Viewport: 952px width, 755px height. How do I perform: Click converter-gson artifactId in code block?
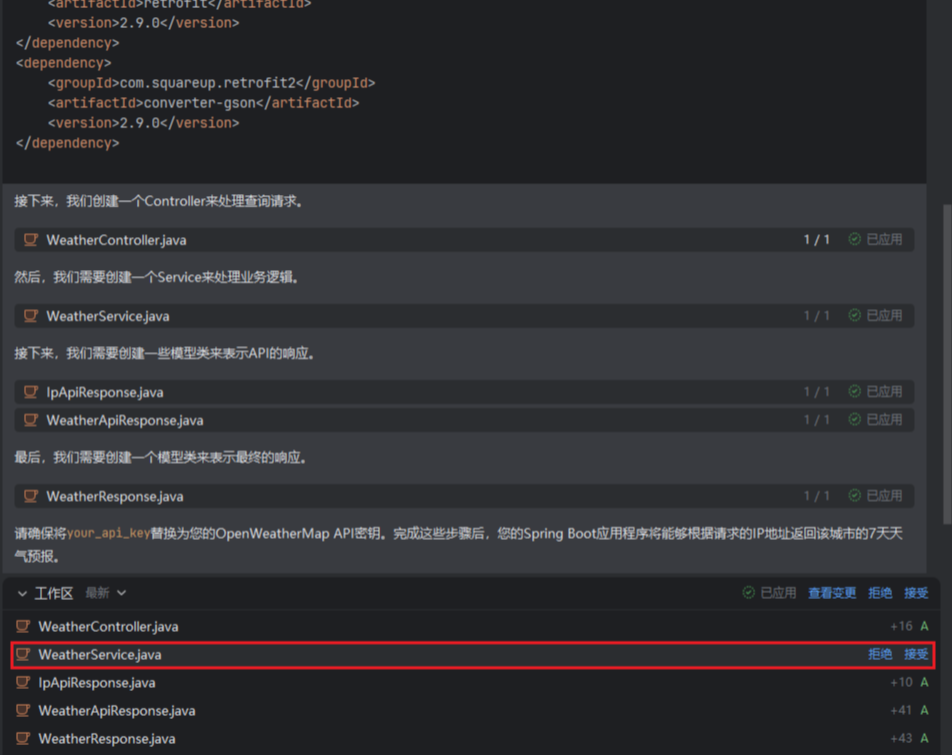click(x=199, y=103)
